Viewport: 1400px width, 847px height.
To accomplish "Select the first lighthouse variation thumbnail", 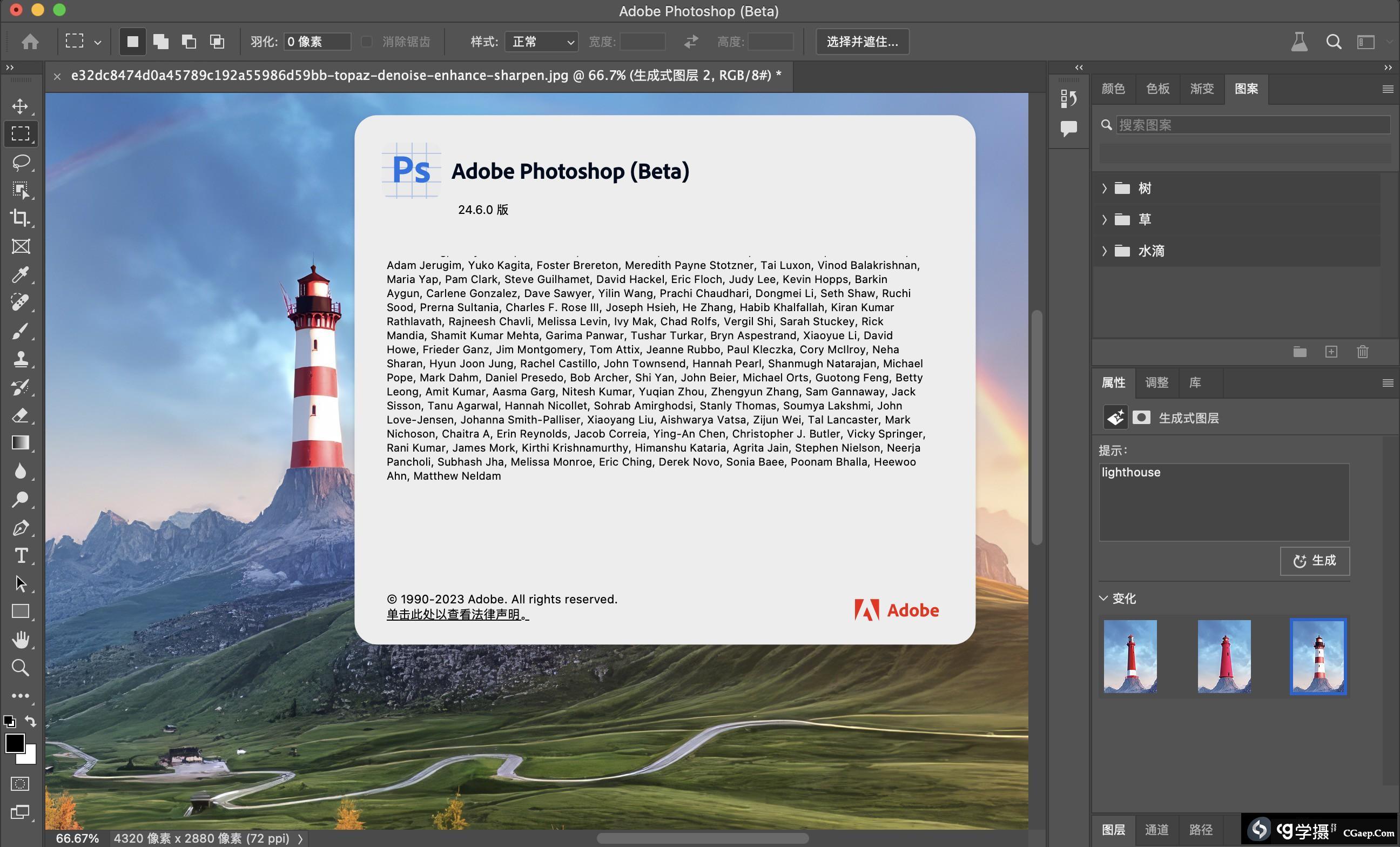I will (1129, 656).
